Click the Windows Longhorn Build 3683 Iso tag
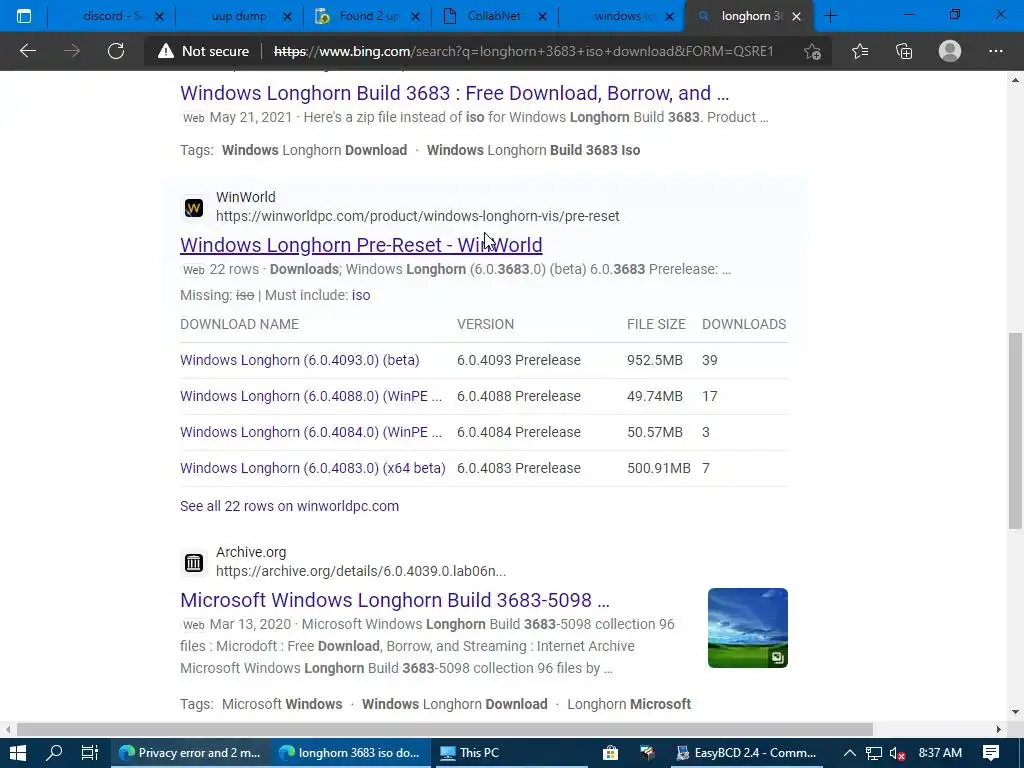1024x768 pixels. [x=533, y=150]
